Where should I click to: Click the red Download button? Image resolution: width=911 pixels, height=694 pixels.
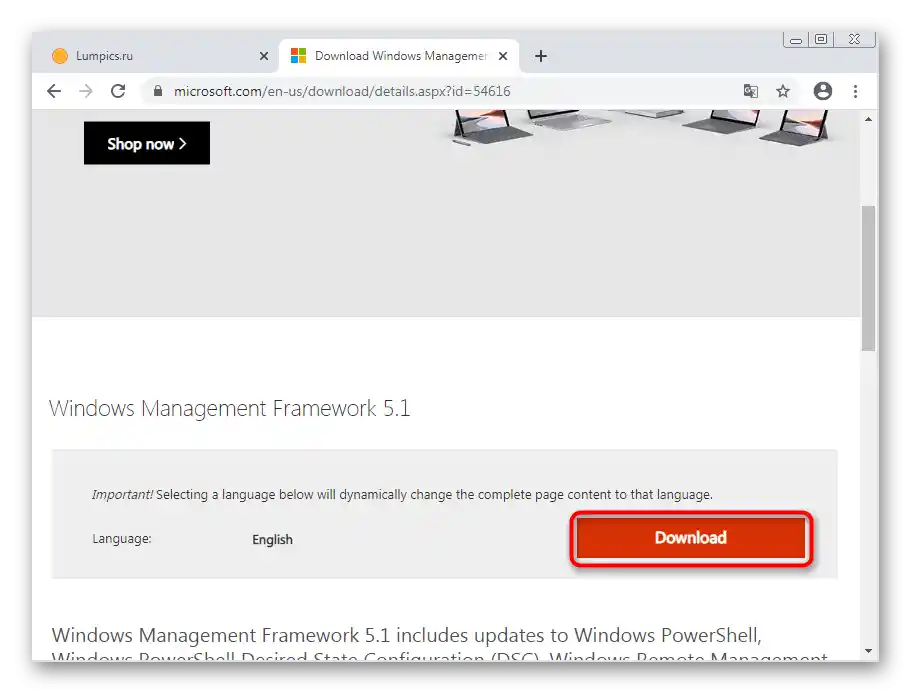pos(691,538)
